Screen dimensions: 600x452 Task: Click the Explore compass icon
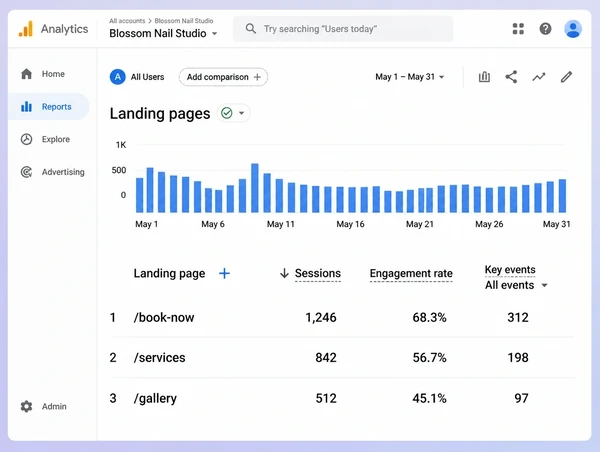point(26,139)
